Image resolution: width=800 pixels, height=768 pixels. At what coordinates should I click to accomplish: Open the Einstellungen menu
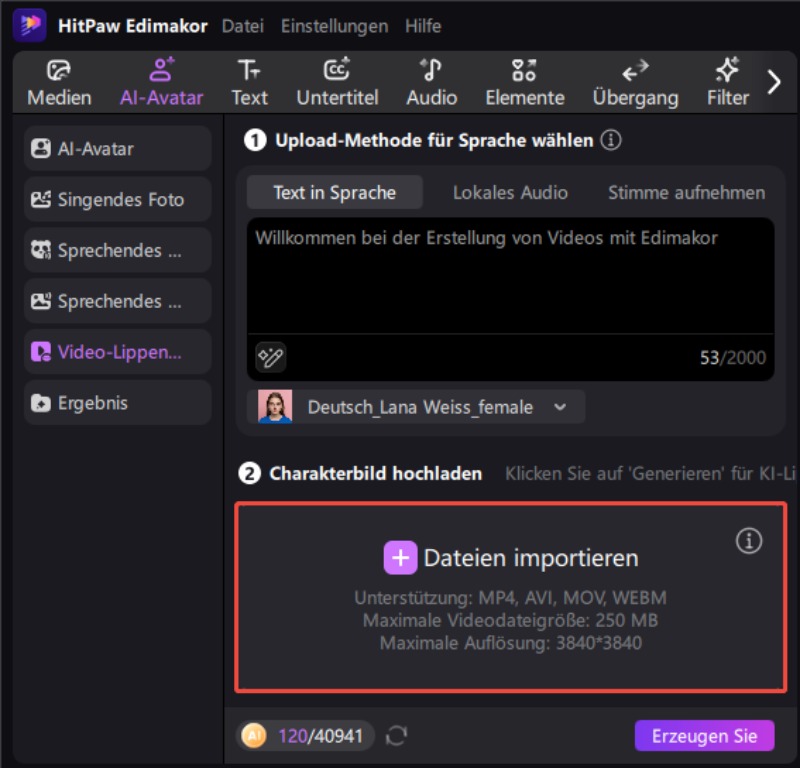pos(334,26)
